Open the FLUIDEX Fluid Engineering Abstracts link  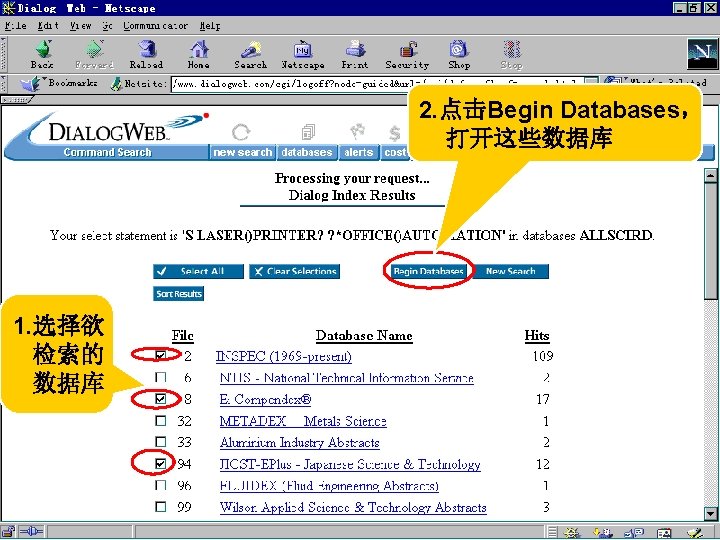329,486
